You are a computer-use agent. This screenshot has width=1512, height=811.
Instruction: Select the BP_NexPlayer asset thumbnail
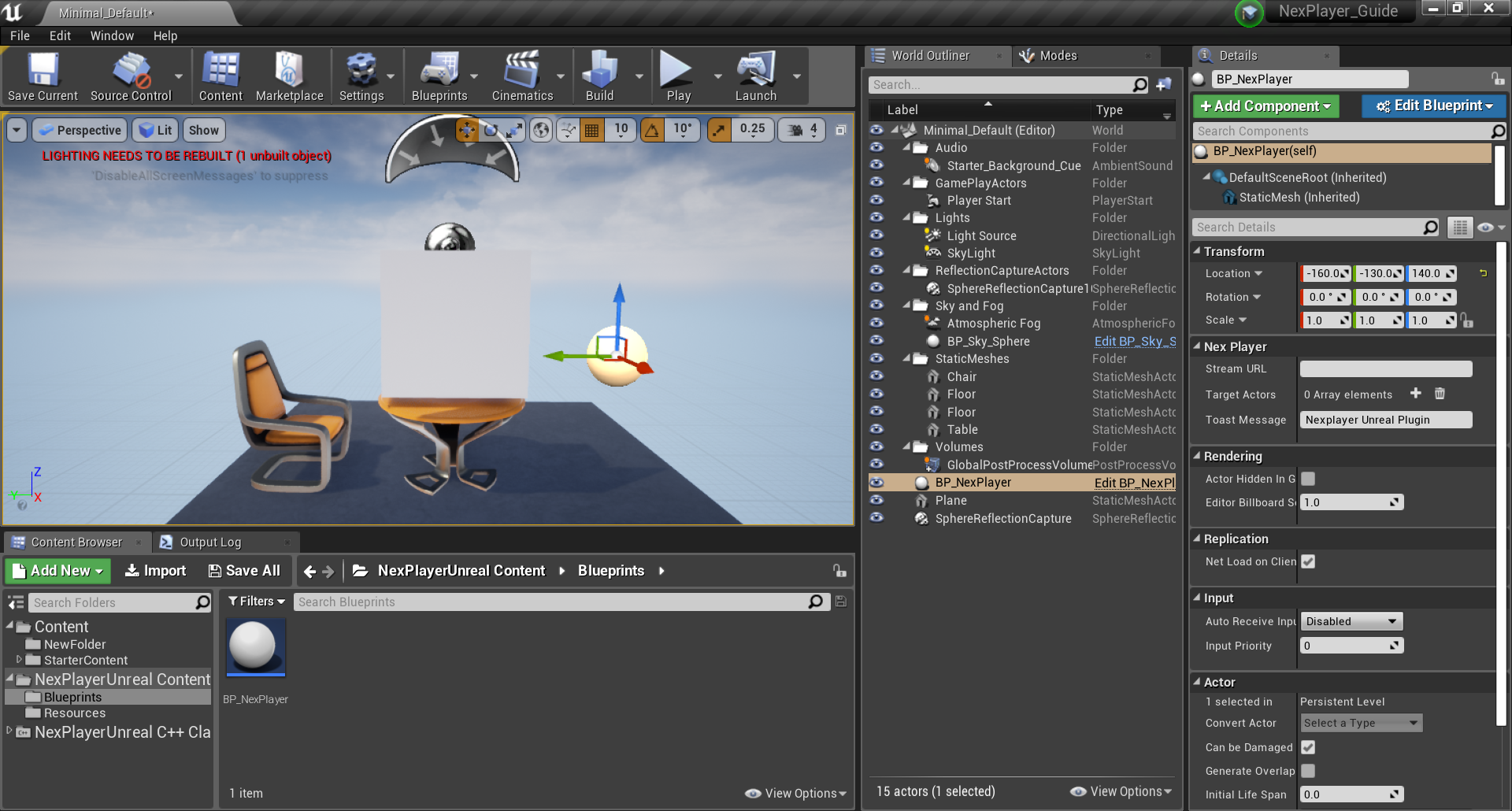pos(256,647)
